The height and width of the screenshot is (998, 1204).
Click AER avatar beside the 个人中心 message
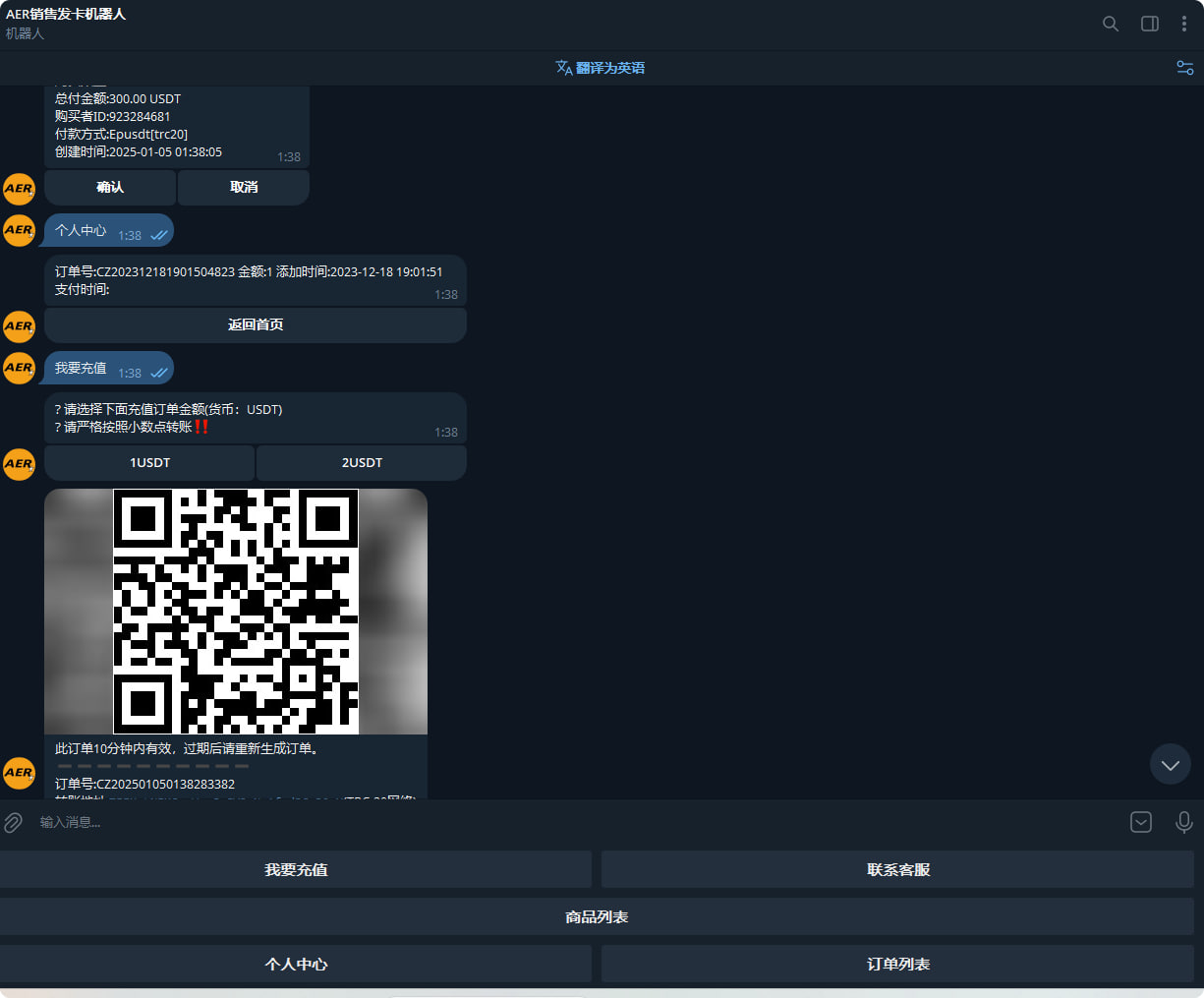click(19, 230)
